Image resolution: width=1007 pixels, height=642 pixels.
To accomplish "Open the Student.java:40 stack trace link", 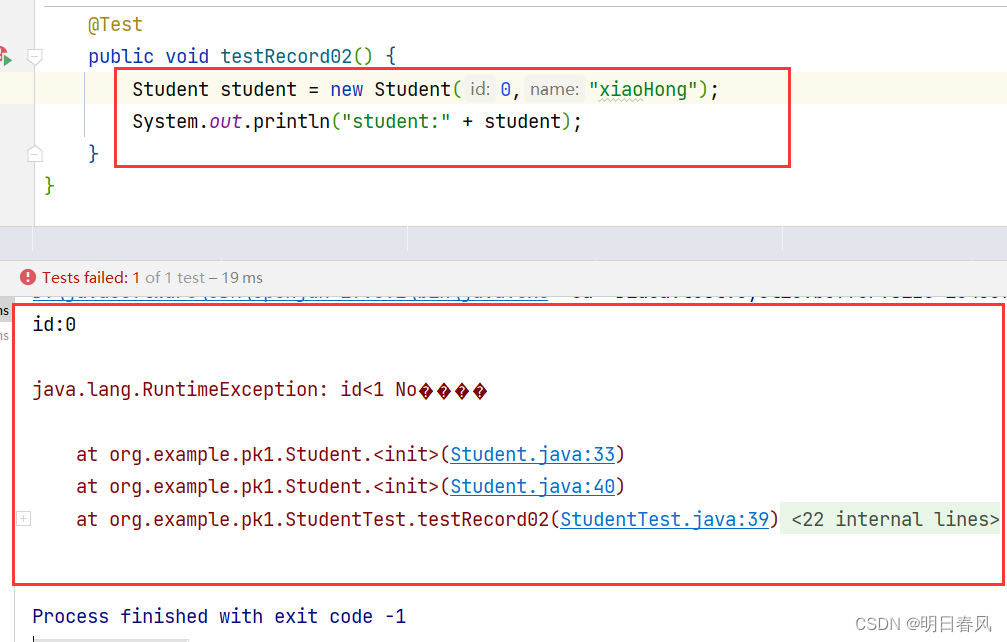I will [532, 487].
